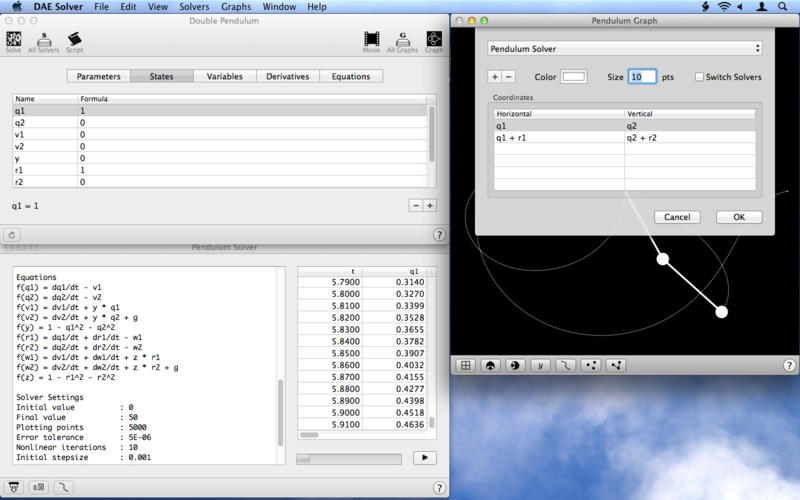Click the grid icon in Pendulum Graph toolbar

[465, 365]
